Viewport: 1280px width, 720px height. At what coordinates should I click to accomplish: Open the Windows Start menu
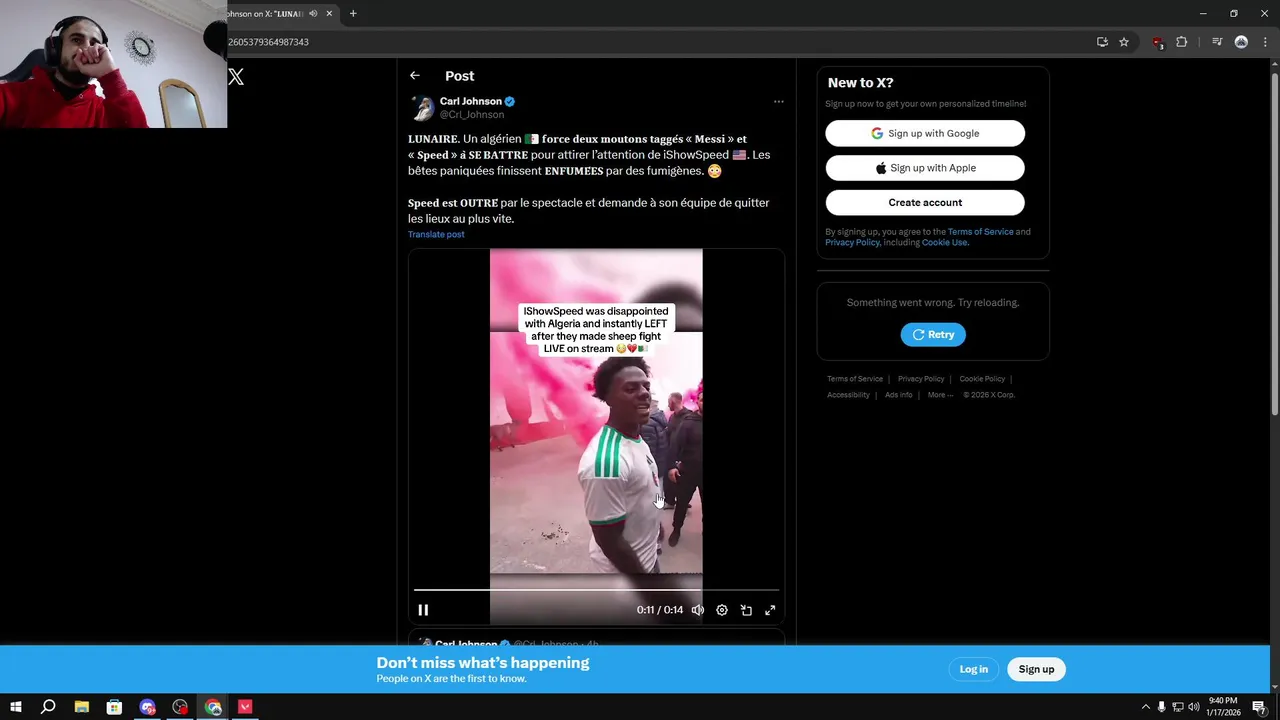click(x=15, y=707)
